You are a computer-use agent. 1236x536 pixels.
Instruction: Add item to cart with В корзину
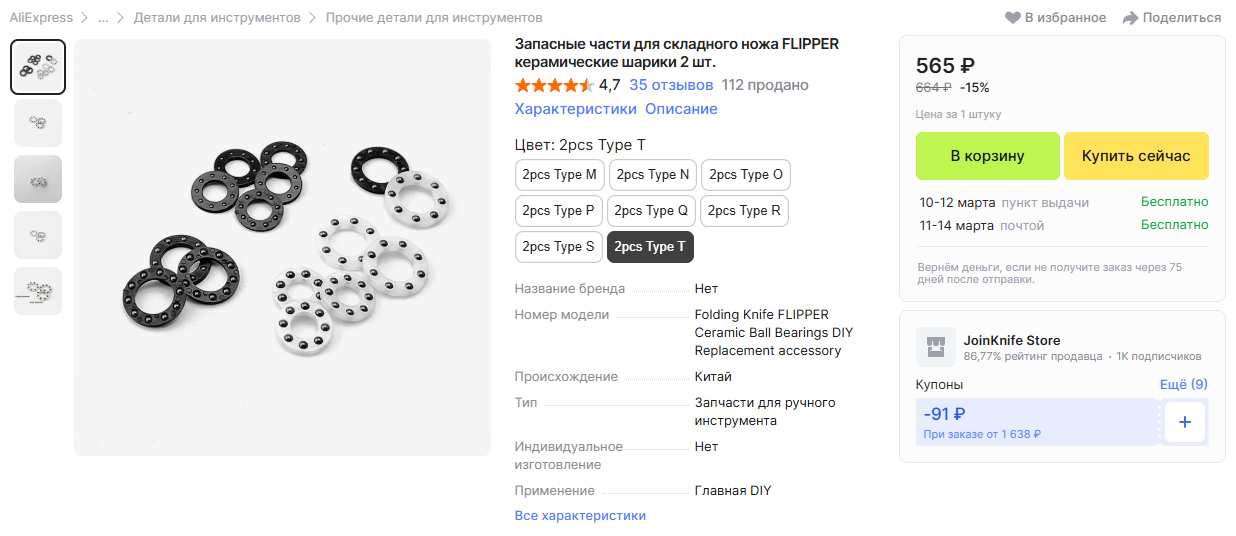coord(987,156)
